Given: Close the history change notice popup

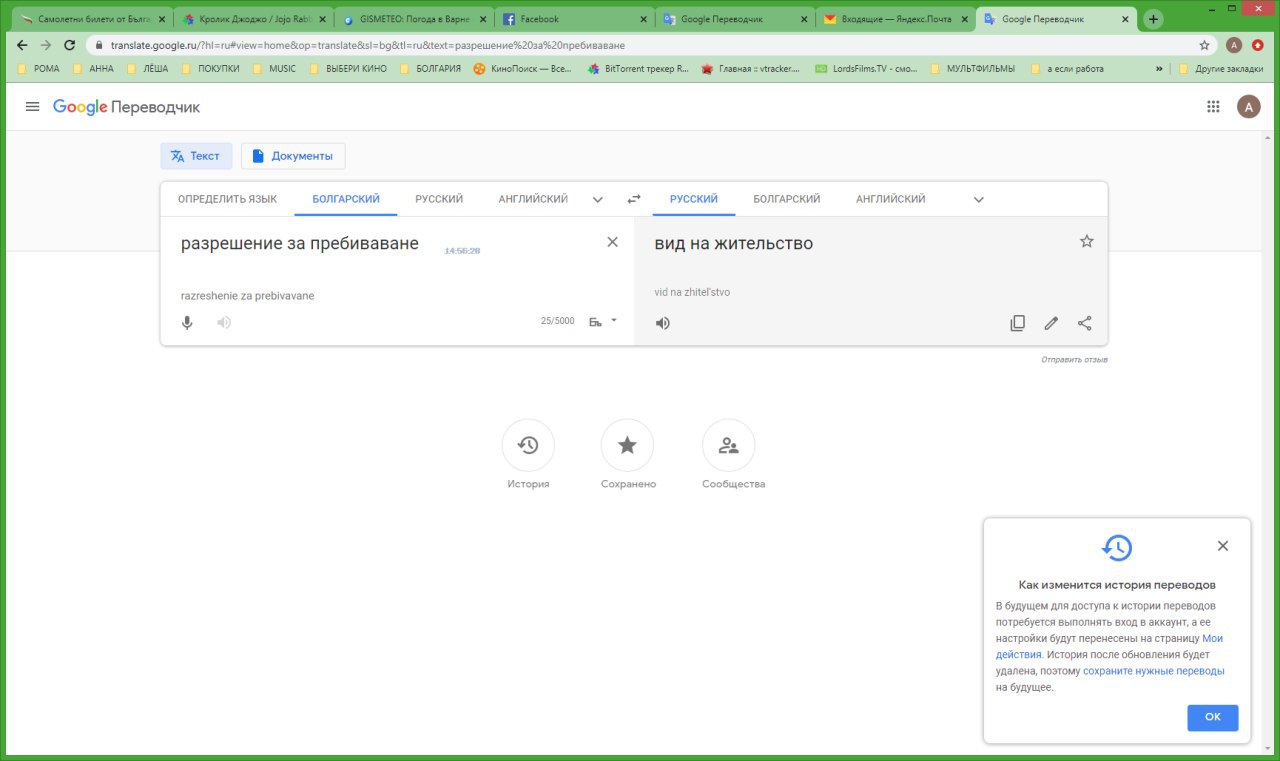Looking at the screenshot, I should [x=1222, y=546].
